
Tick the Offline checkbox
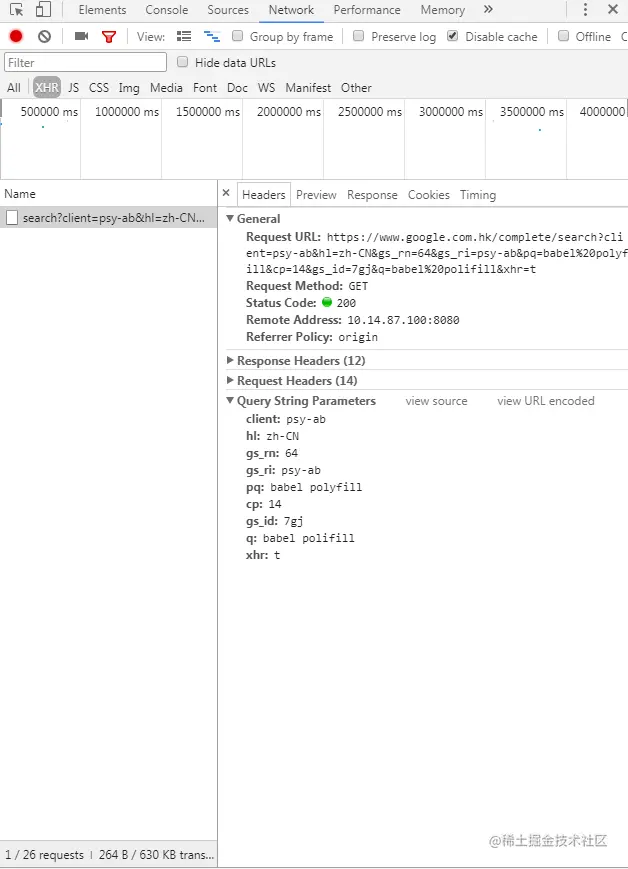point(563,36)
